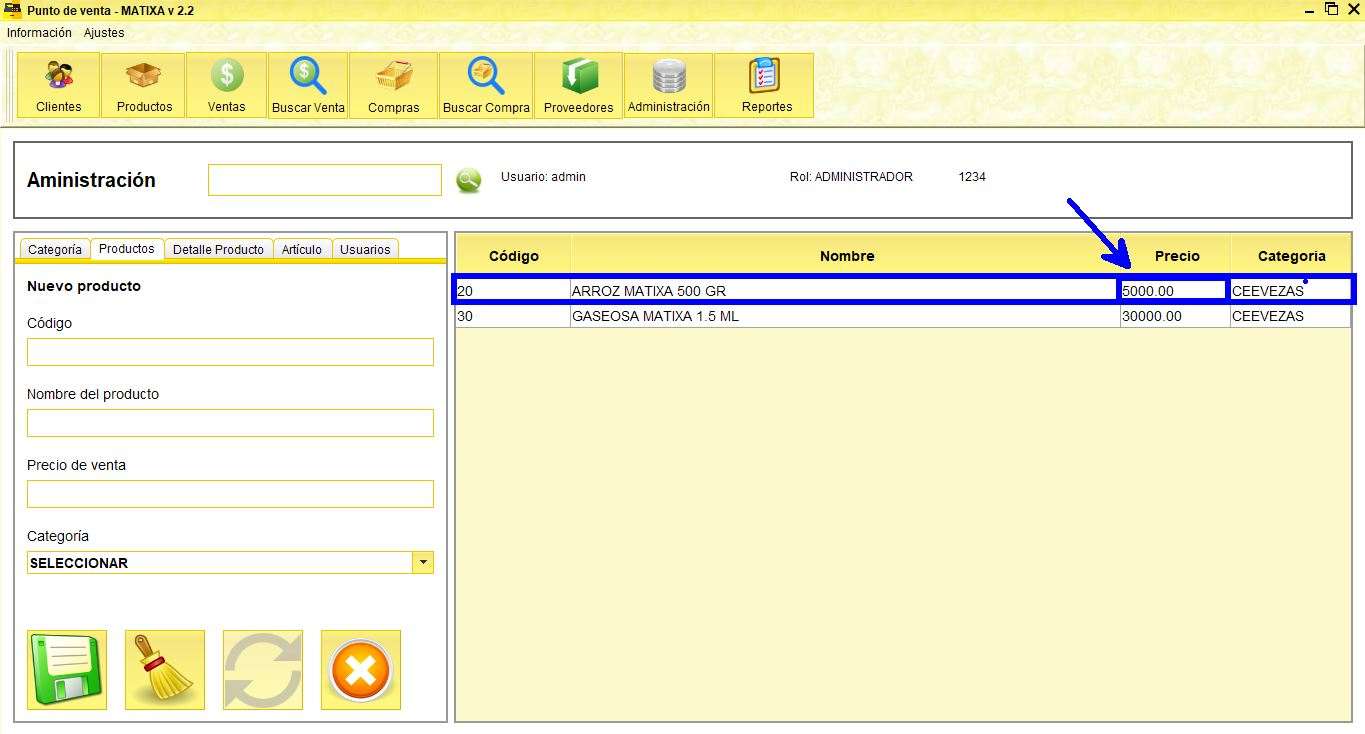Viewport: 1365px width, 734px height.
Task: Clear the form with broom icon
Action: 165,670
